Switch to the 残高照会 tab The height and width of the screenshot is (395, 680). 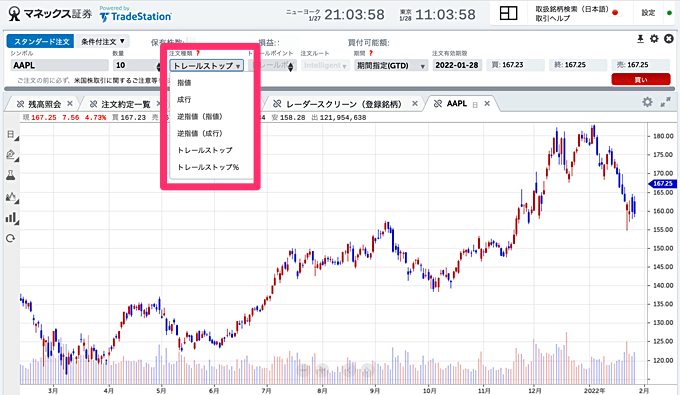coord(45,104)
